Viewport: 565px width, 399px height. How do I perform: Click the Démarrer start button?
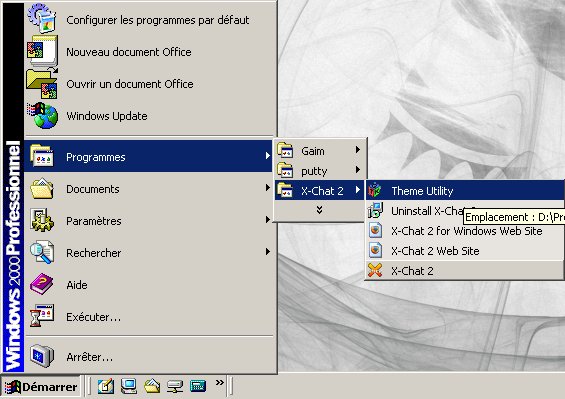pos(40,387)
